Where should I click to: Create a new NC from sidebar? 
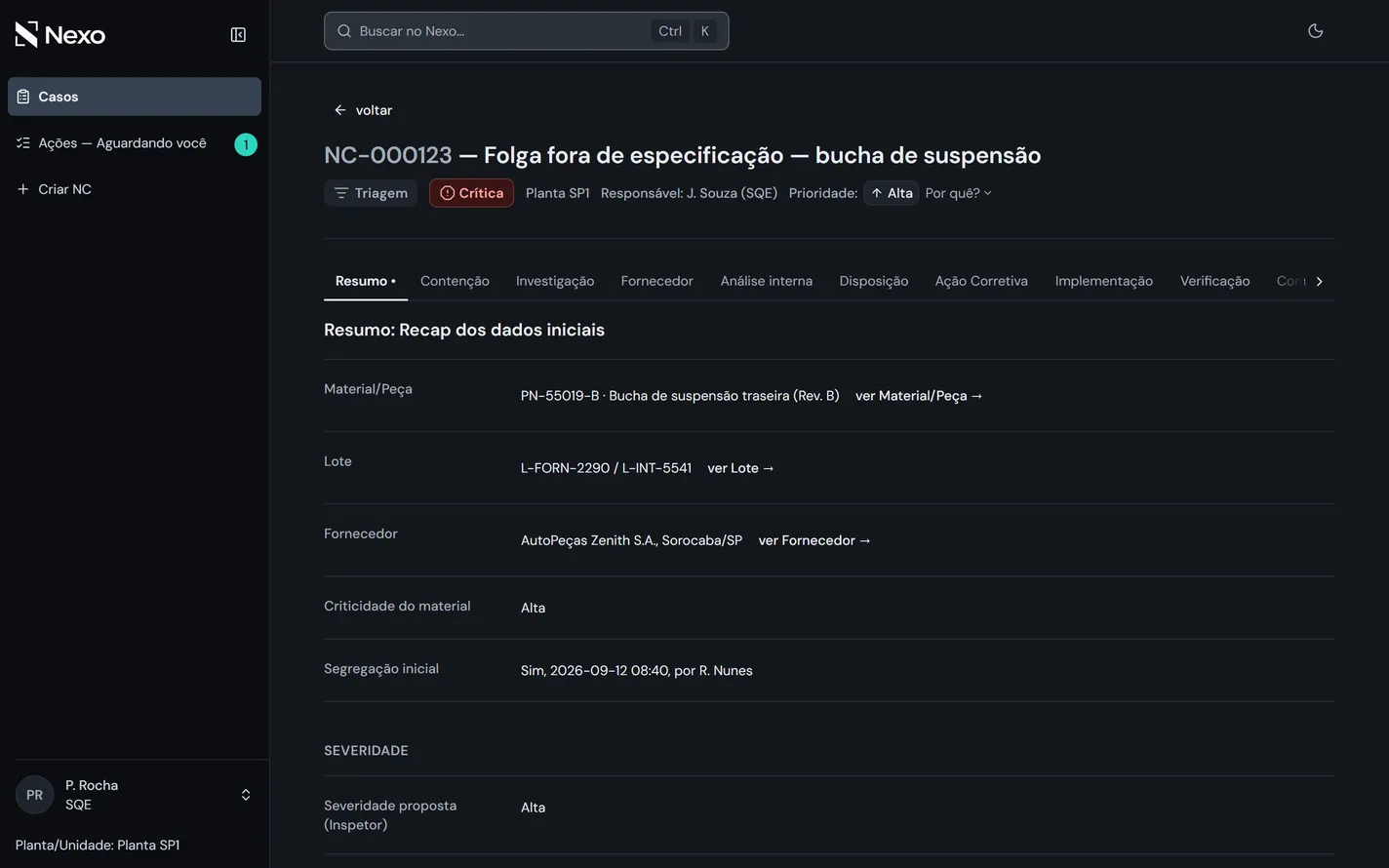55,189
